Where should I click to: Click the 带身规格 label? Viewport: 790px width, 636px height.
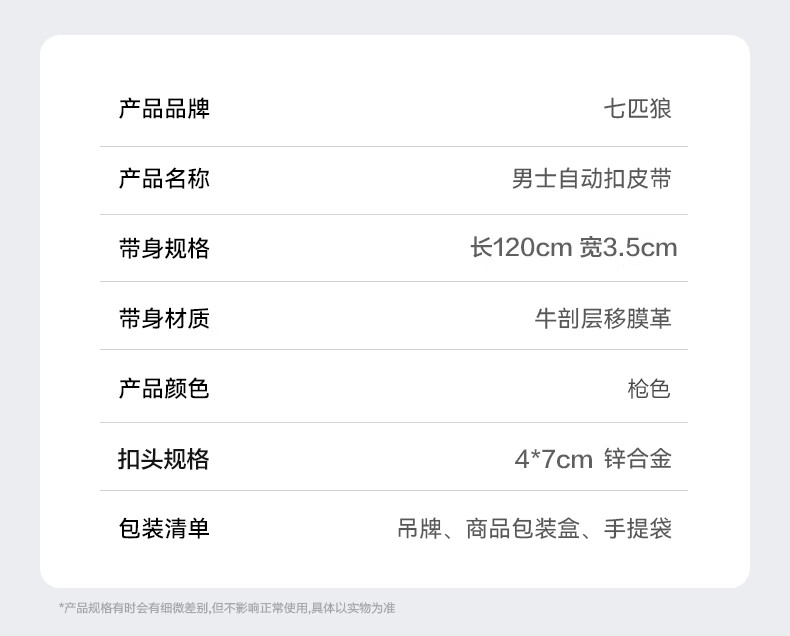pyautogui.click(x=164, y=248)
